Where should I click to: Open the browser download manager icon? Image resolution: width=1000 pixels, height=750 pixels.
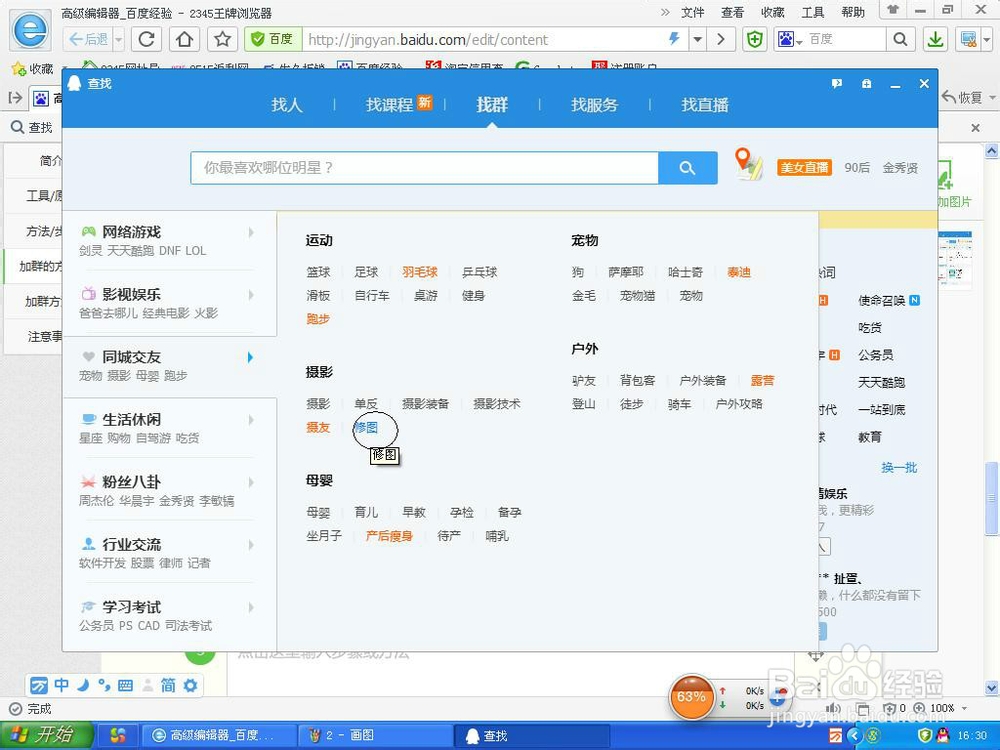936,40
